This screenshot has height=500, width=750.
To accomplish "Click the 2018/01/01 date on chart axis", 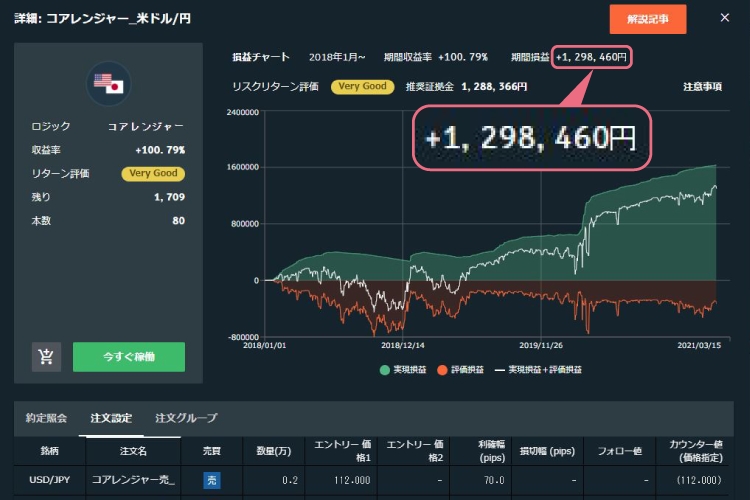I will point(265,345).
